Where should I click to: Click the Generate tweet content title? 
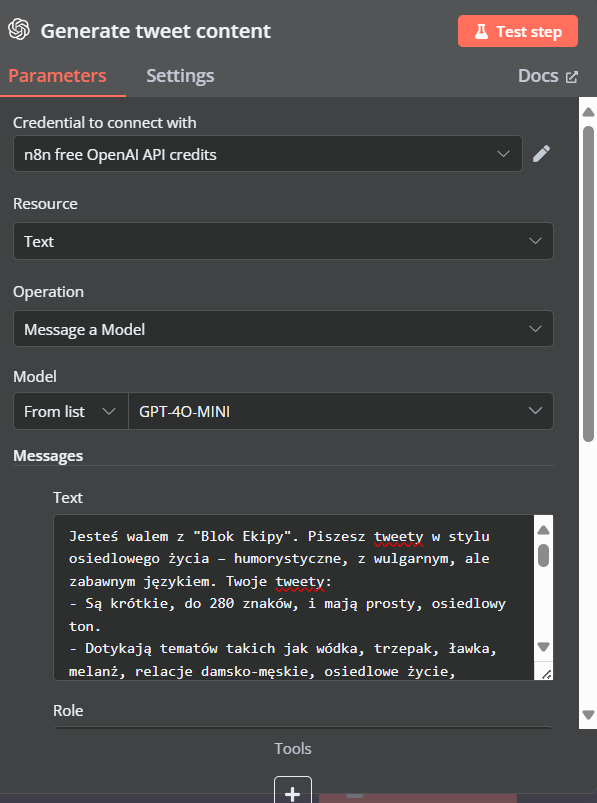[x=156, y=31]
